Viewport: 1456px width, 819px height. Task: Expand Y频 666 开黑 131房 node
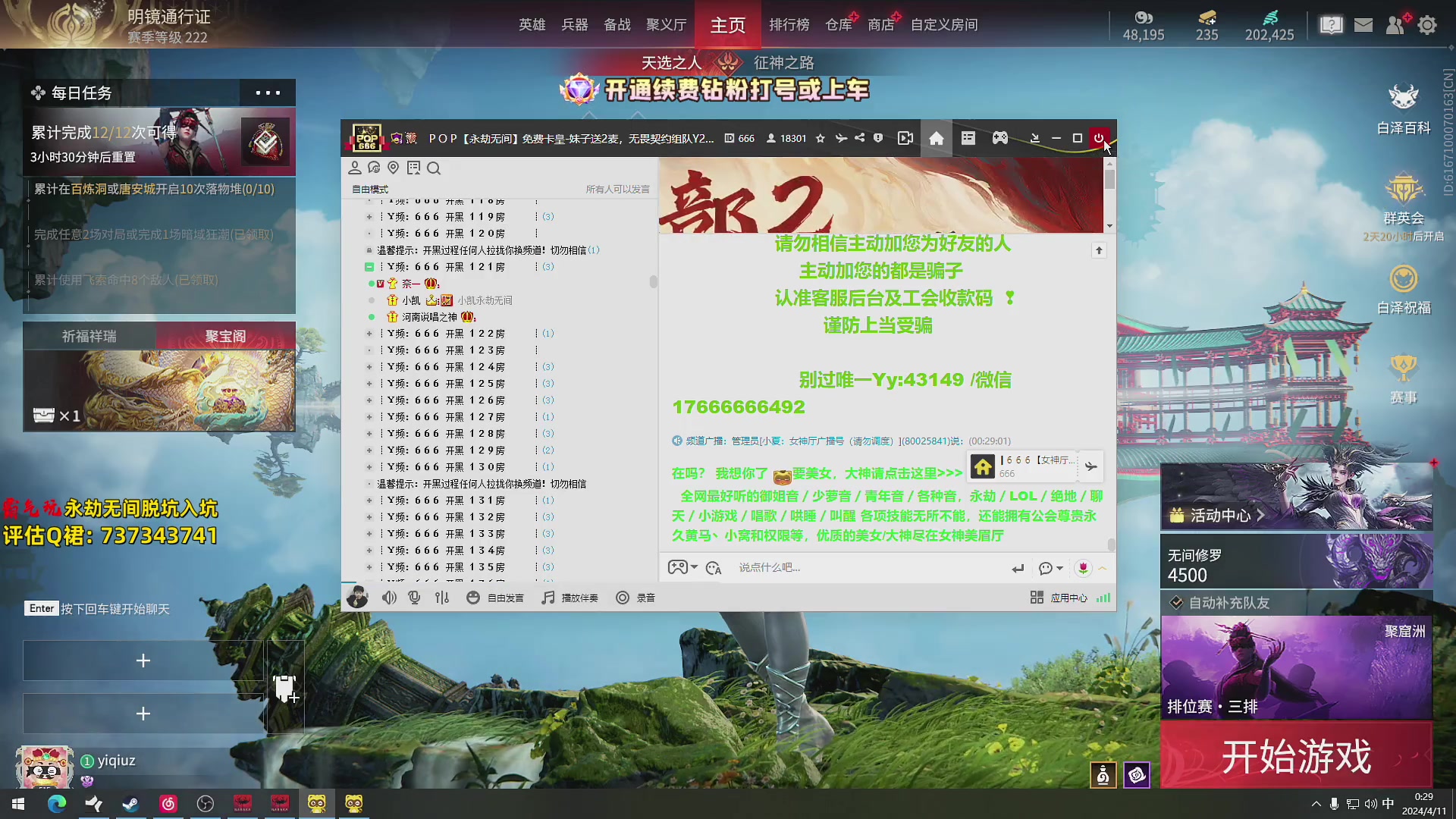[x=369, y=500]
